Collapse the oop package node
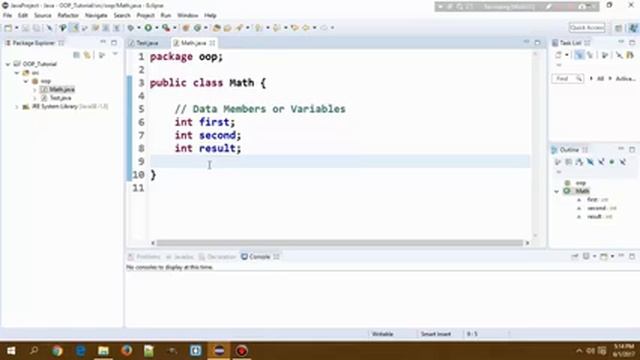The image size is (640, 360). click(x=26, y=81)
